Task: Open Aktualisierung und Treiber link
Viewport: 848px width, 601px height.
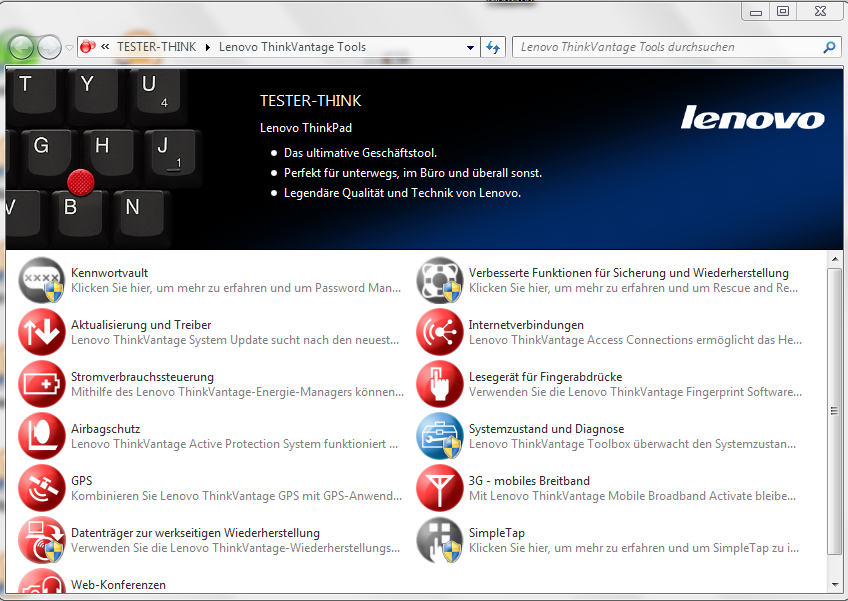Action: (141, 325)
